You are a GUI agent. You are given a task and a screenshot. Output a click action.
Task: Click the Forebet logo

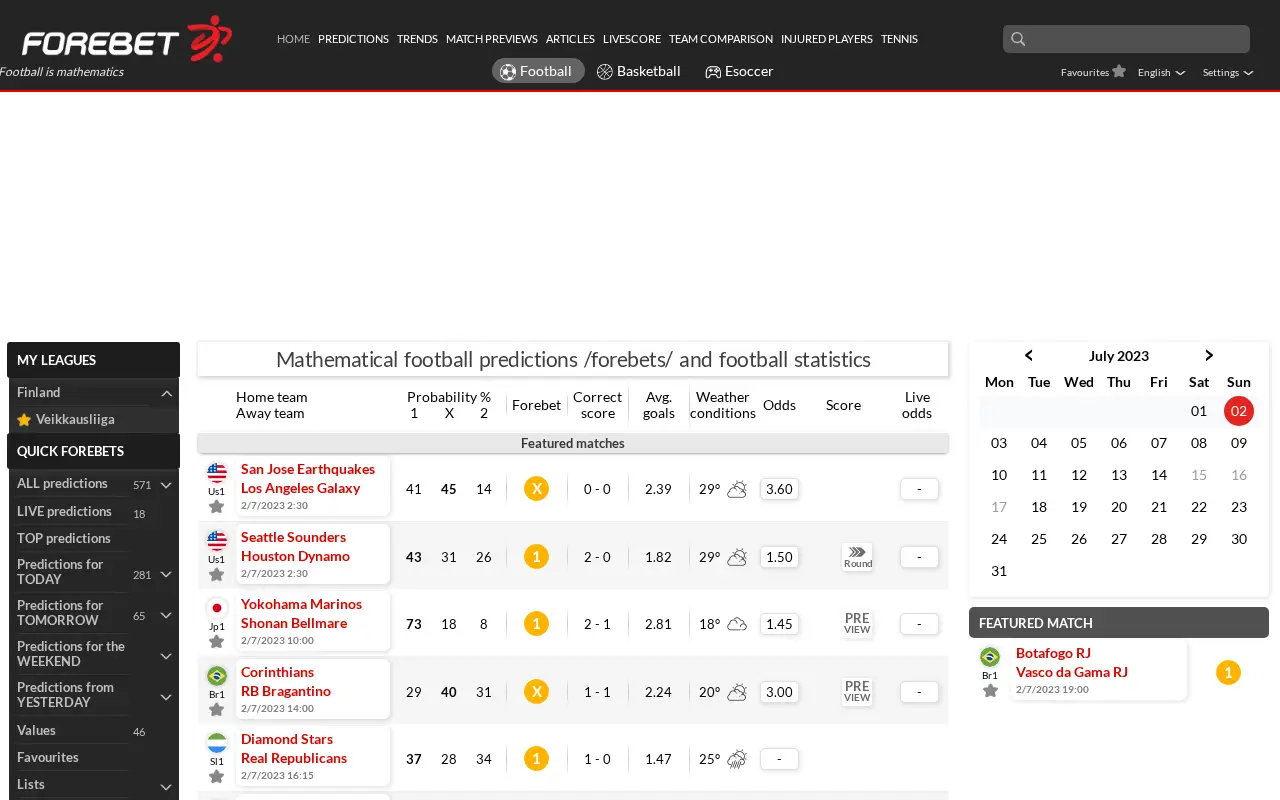tap(127, 40)
